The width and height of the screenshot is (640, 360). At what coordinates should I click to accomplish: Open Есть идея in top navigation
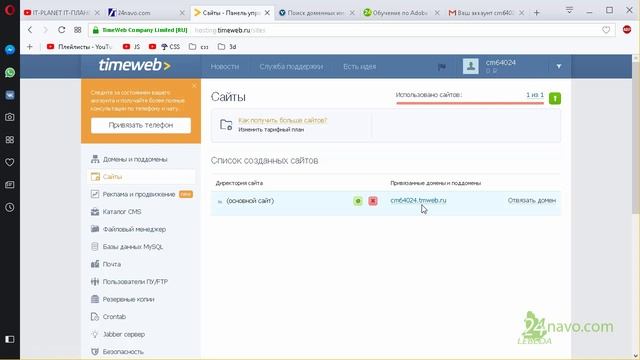coord(359,67)
